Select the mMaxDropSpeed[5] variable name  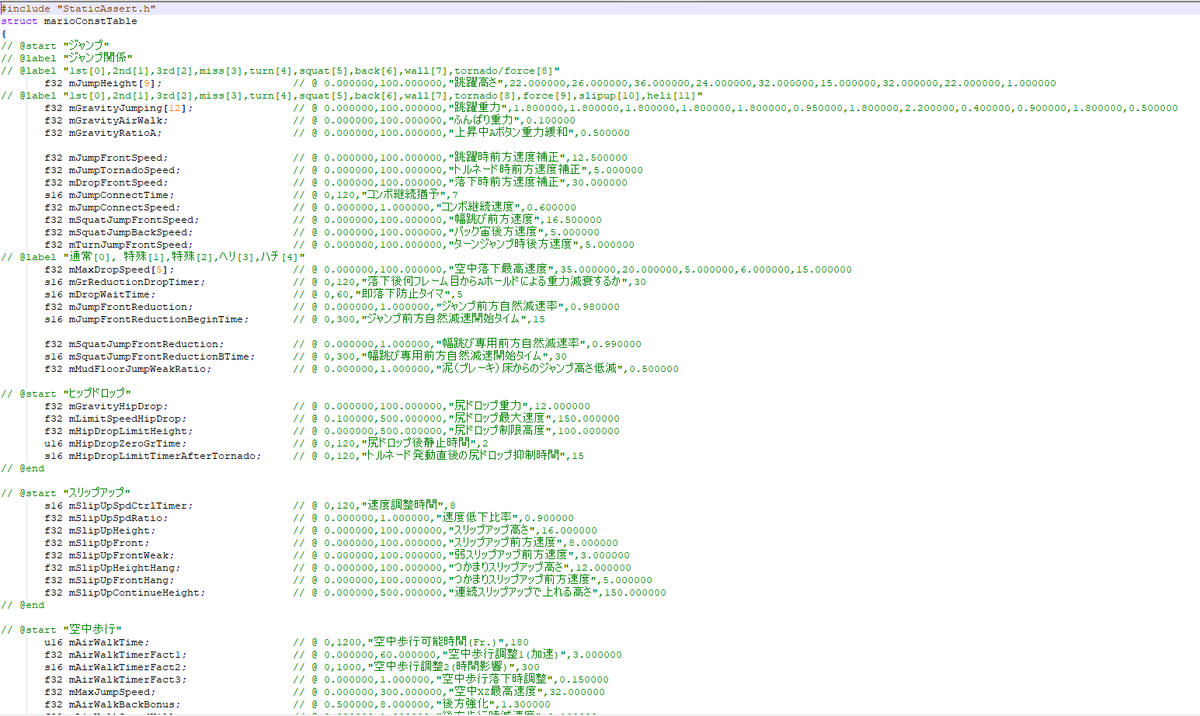point(119,269)
